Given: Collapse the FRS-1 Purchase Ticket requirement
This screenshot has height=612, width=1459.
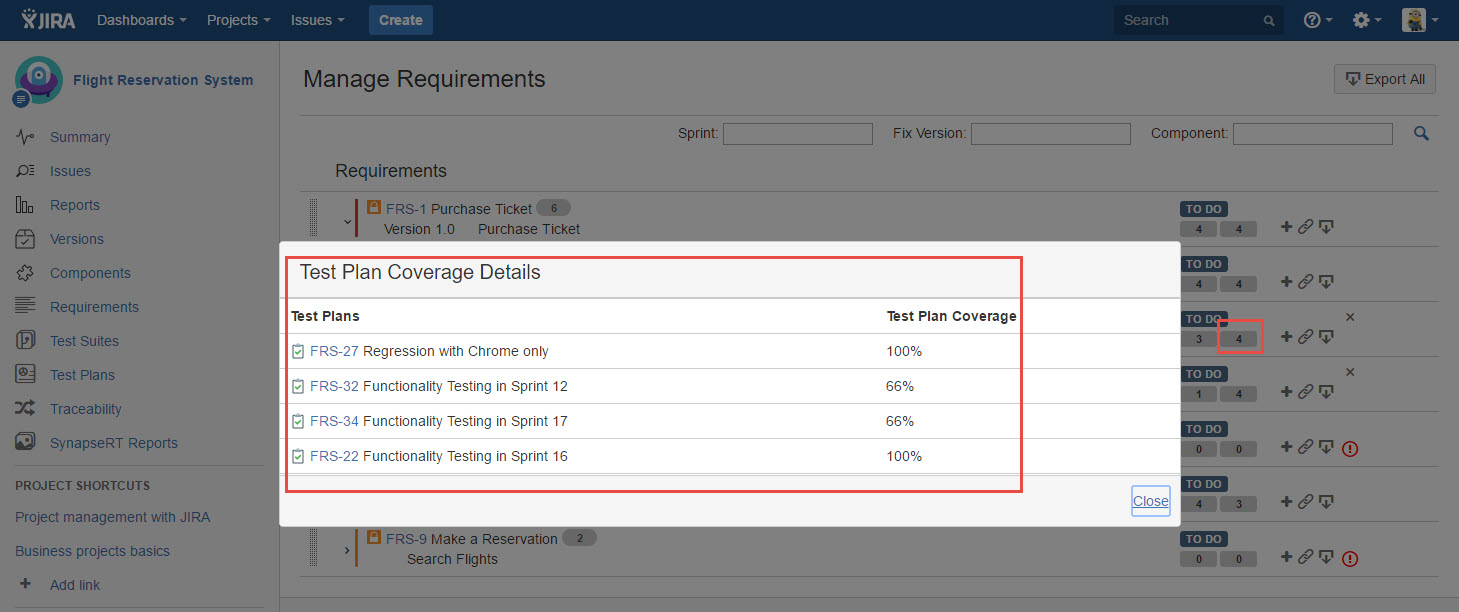Looking at the screenshot, I should tap(347, 221).
